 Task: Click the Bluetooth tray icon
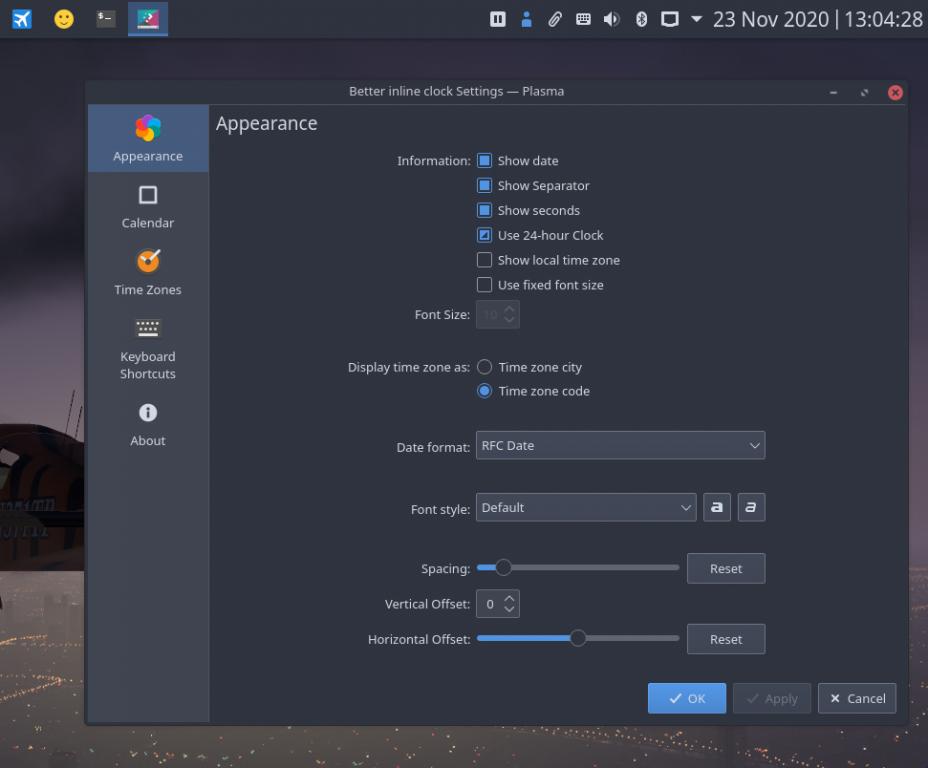[x=641, y=20]
